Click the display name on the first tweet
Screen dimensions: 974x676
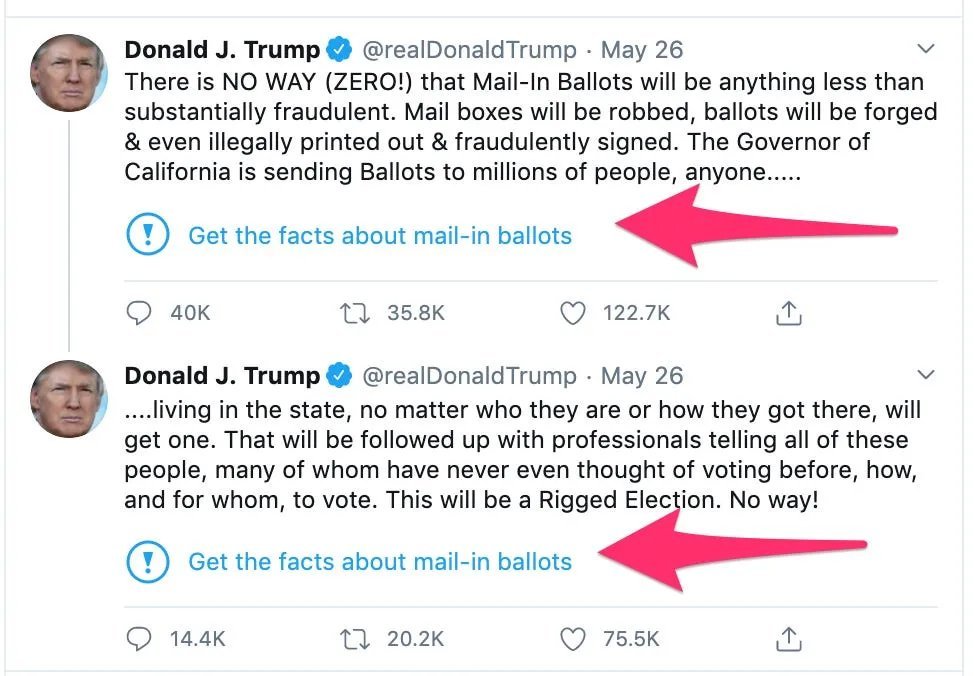222,49
